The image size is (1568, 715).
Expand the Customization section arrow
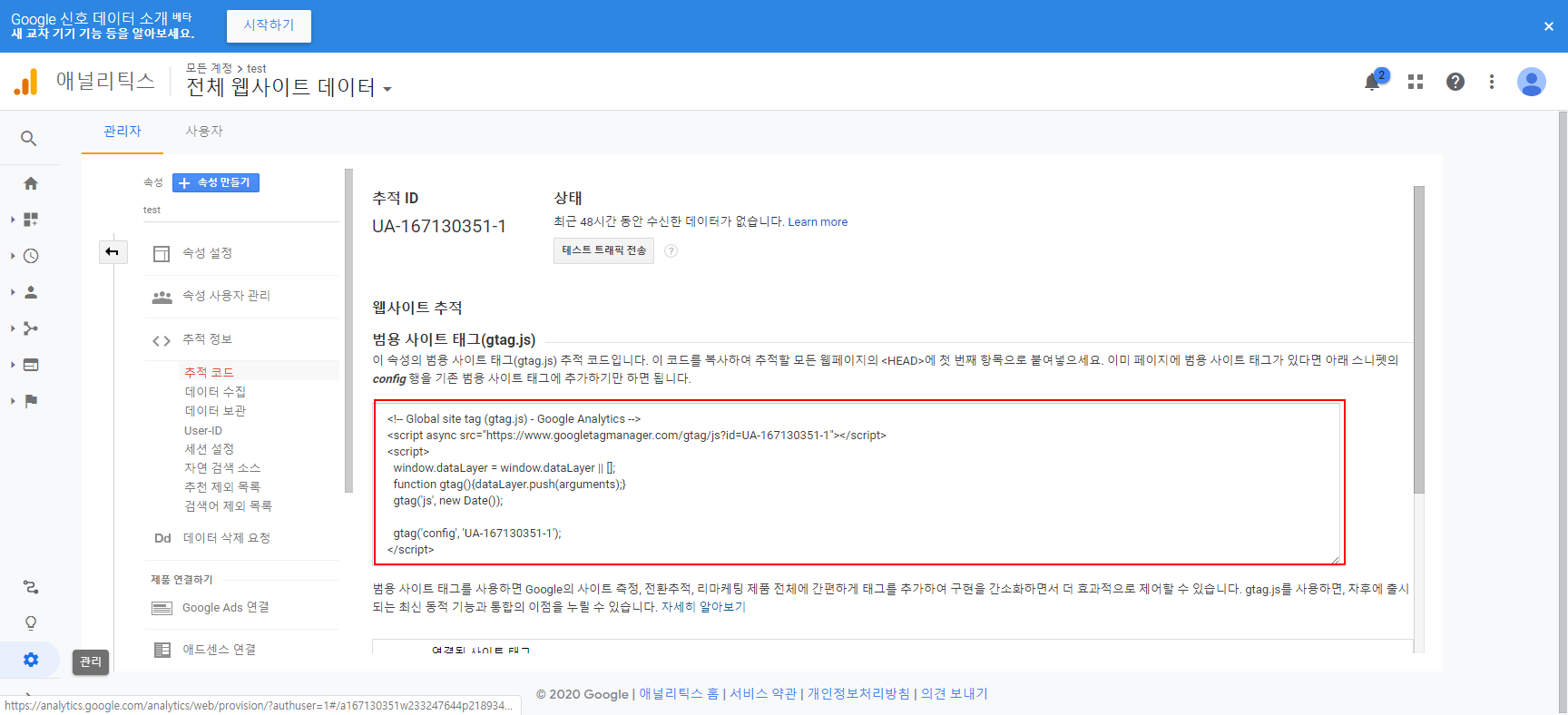click(13, 220)
